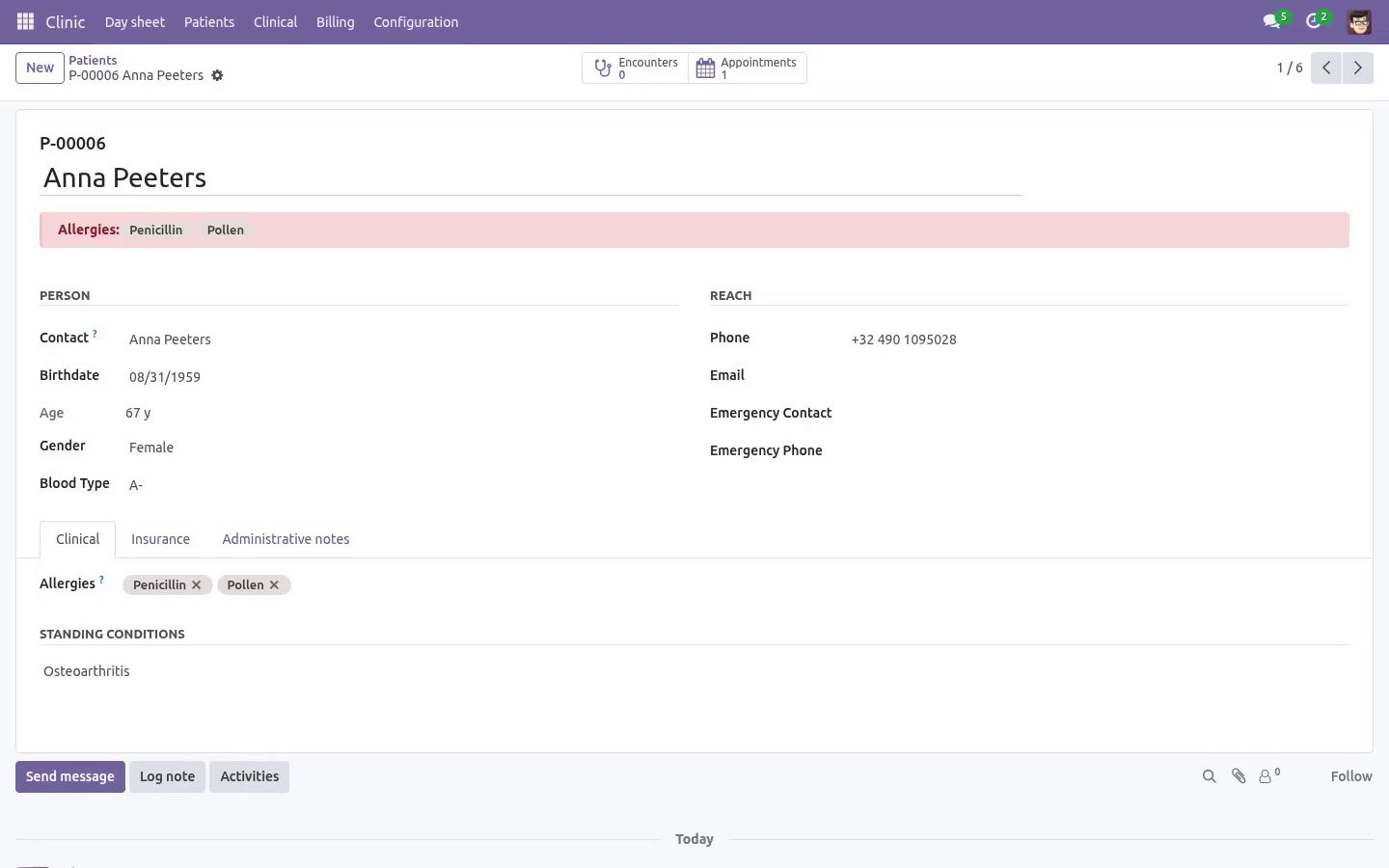Open the gear actions menu beside Anna Peeters
The width and height of the screenshot is (1389, 868).
tap(217, 75)
